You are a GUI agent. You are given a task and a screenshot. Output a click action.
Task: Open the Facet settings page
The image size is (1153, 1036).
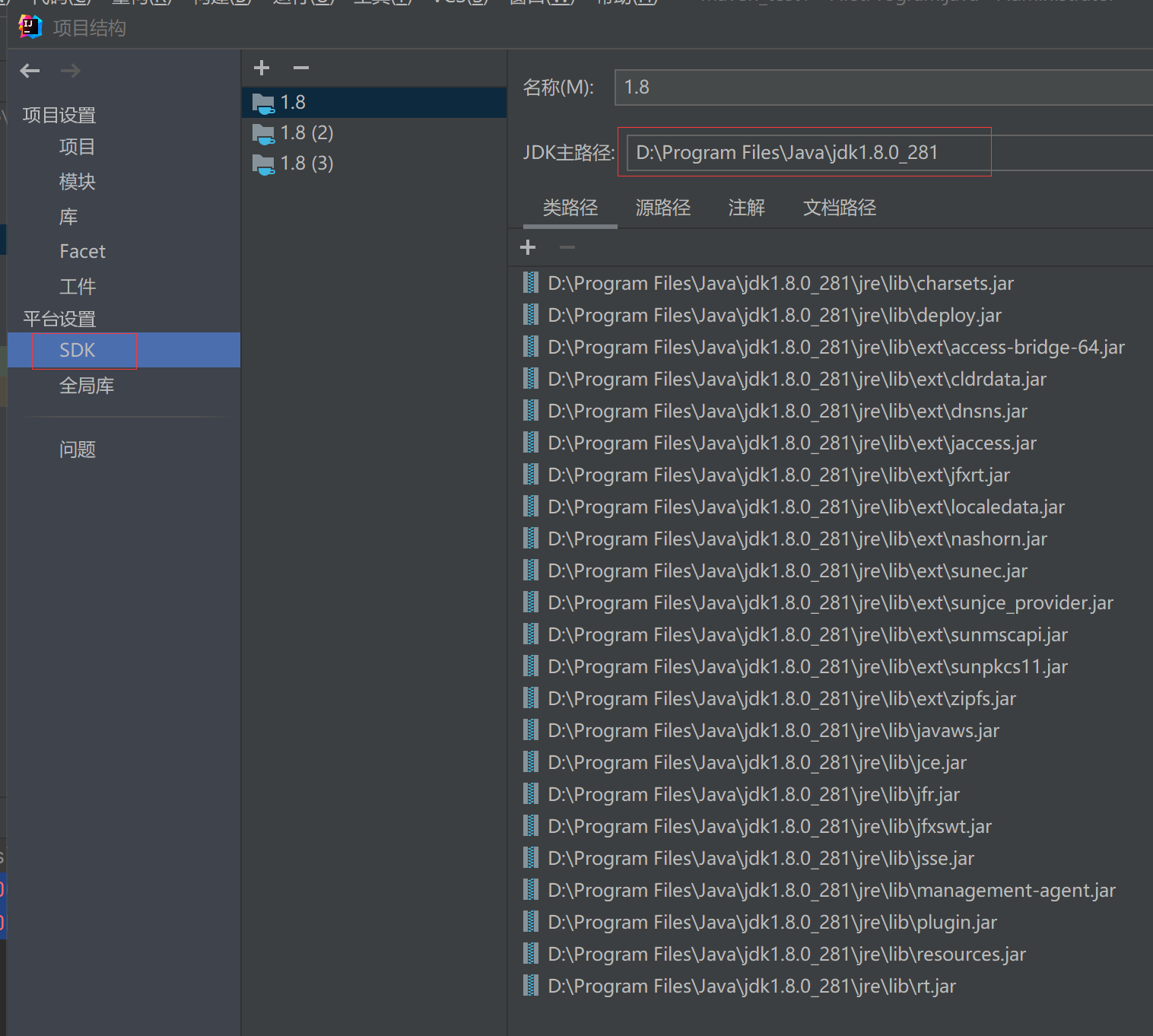(x=82, y=252)
